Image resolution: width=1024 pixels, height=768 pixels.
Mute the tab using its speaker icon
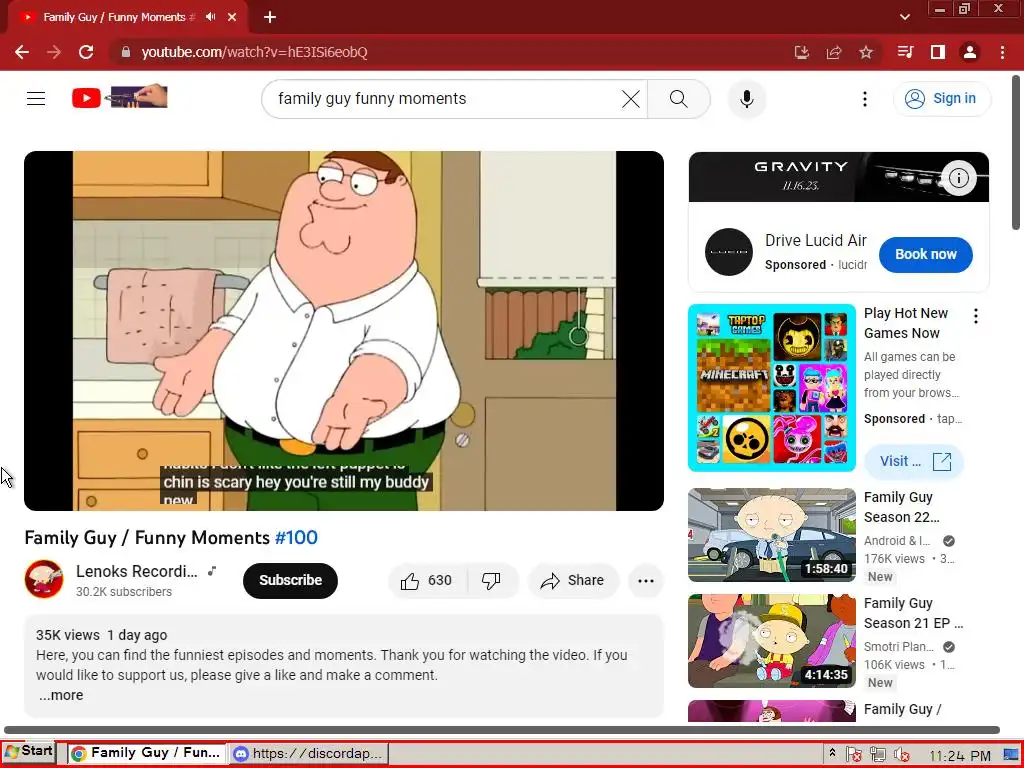click(x=210, y=17)
